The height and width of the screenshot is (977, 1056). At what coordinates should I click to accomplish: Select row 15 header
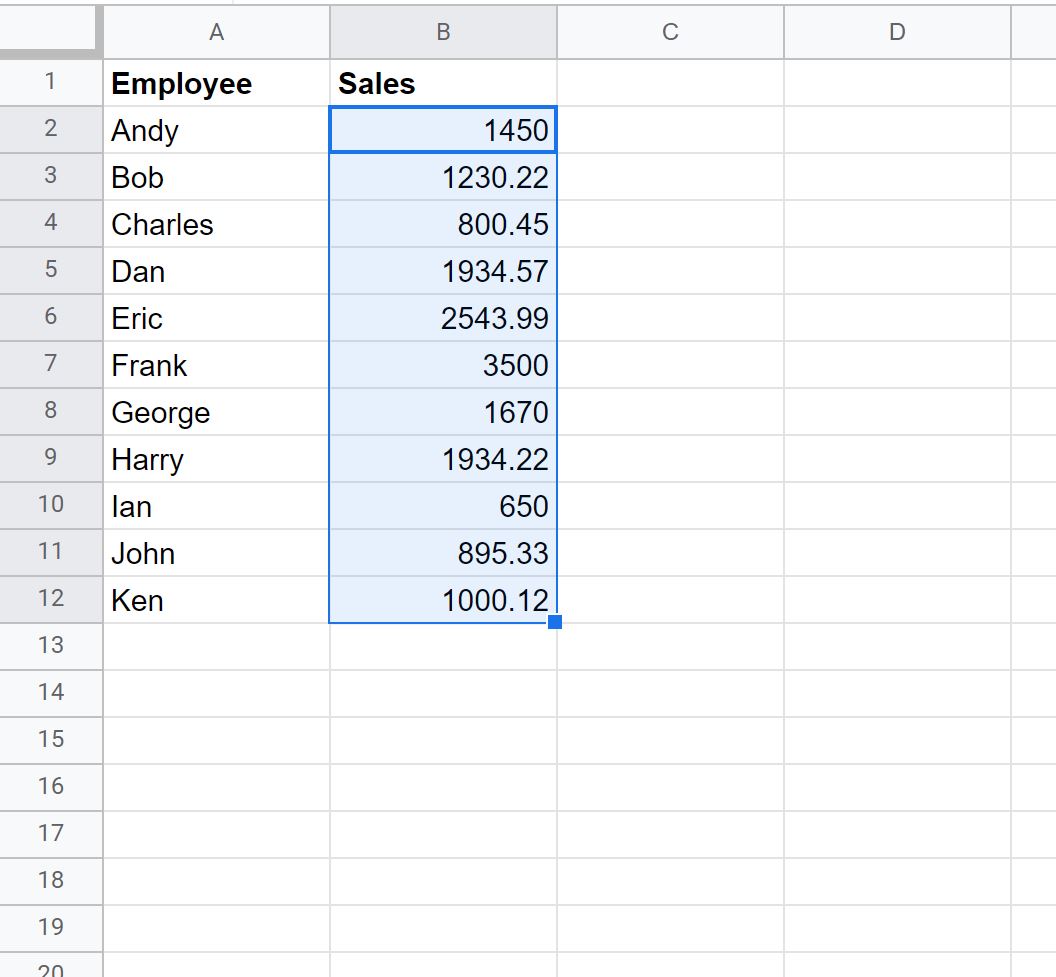coord(51,740)
